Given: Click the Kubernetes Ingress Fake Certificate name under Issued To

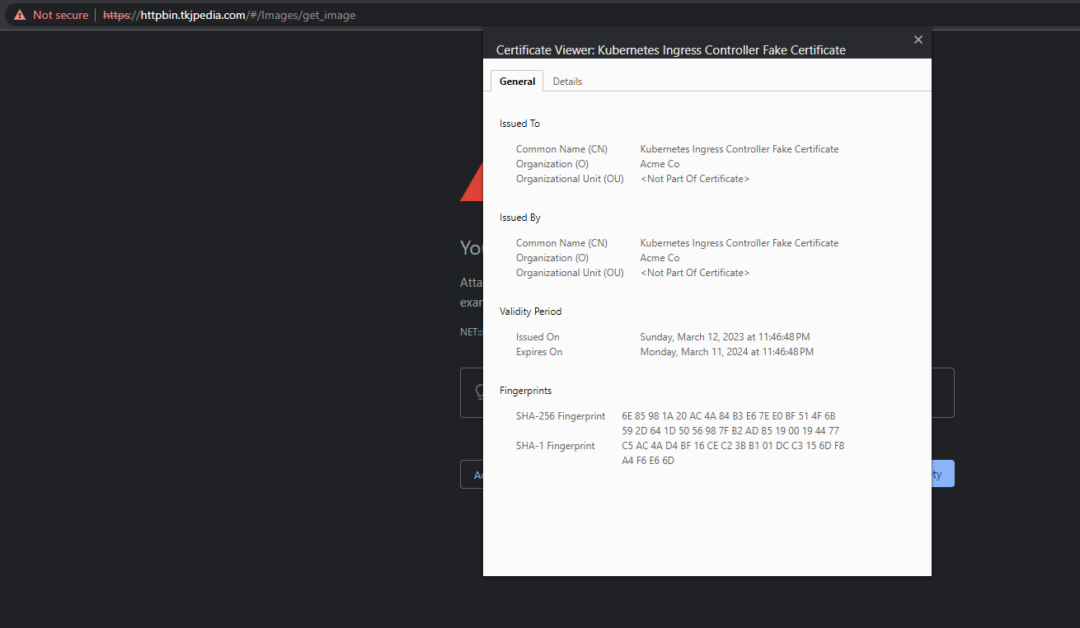Looking at the screenshot, I should click(x=739, y=148).
